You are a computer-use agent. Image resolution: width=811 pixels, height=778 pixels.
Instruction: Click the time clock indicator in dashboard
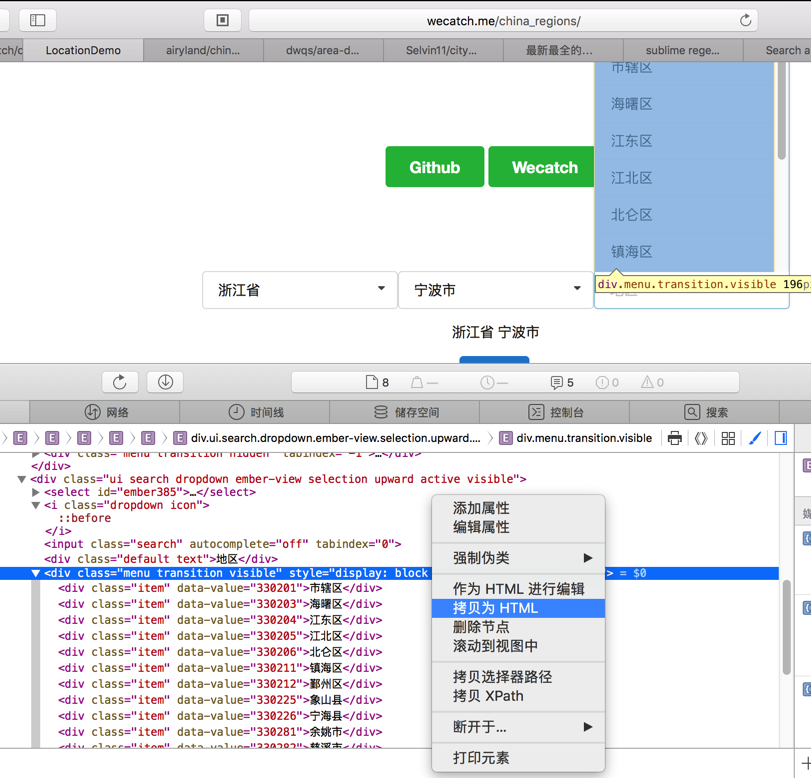pyautogui.click(x=494, y=382)
